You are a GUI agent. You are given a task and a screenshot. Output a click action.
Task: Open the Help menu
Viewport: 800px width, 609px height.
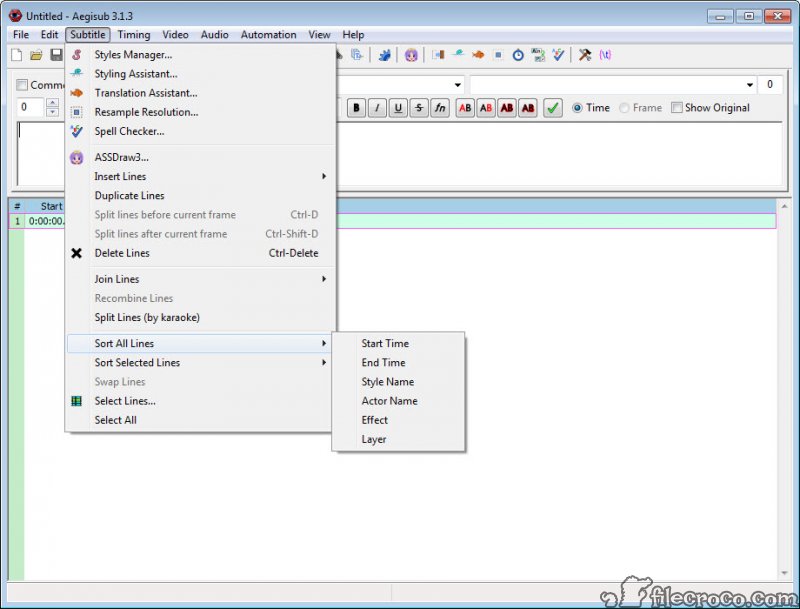[353, 35]
